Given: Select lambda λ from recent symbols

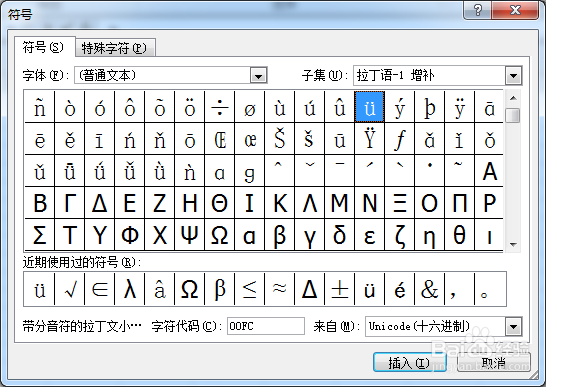Looking at the screenshot, I should (x=130, y=289).
